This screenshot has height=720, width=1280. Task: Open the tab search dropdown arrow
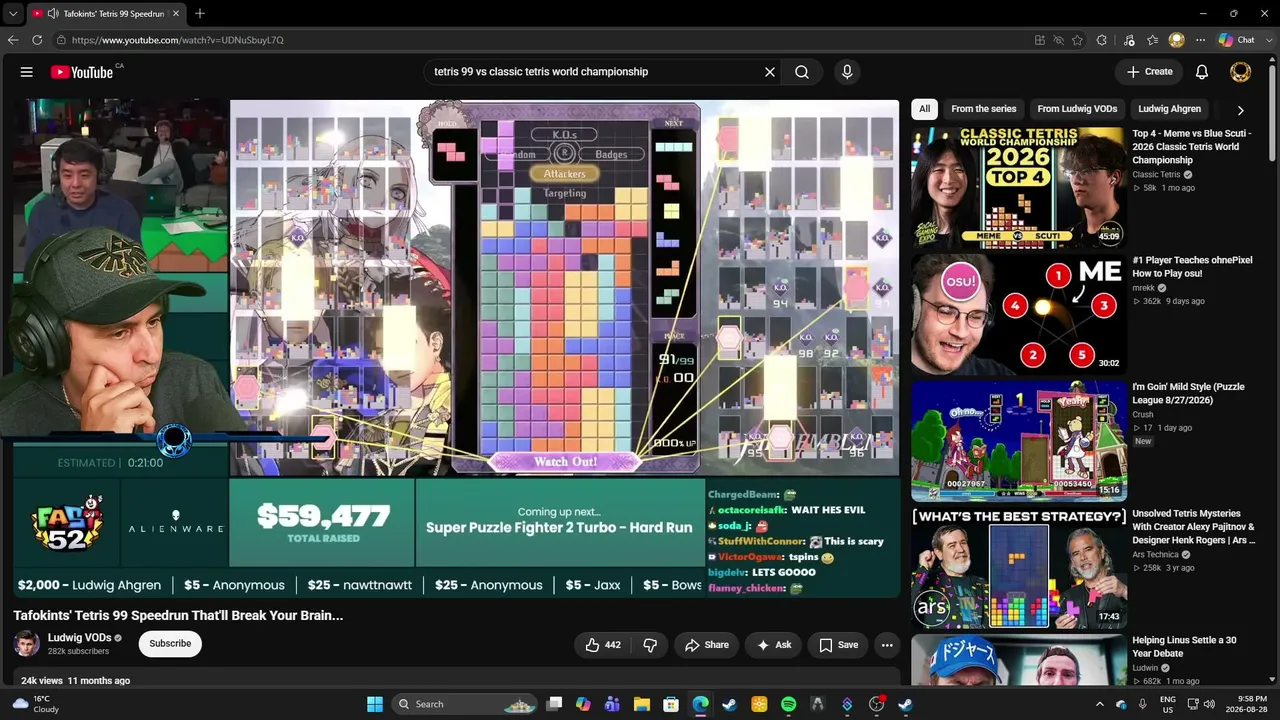tap(13, 14)
